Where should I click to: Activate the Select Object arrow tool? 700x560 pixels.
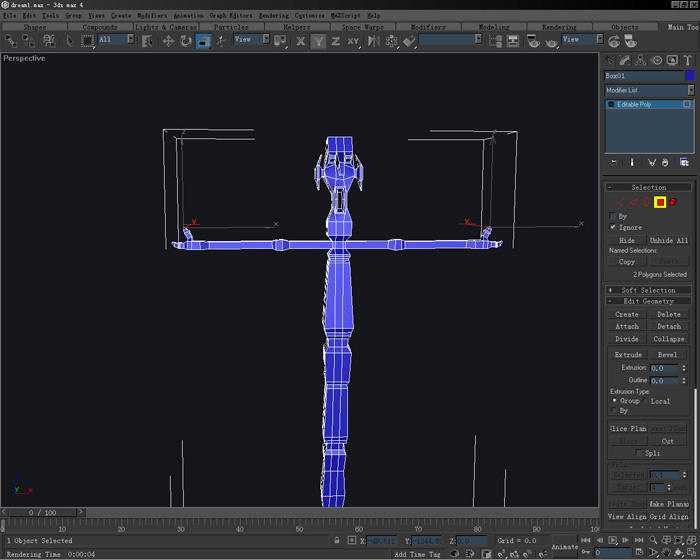click(70, 41)
